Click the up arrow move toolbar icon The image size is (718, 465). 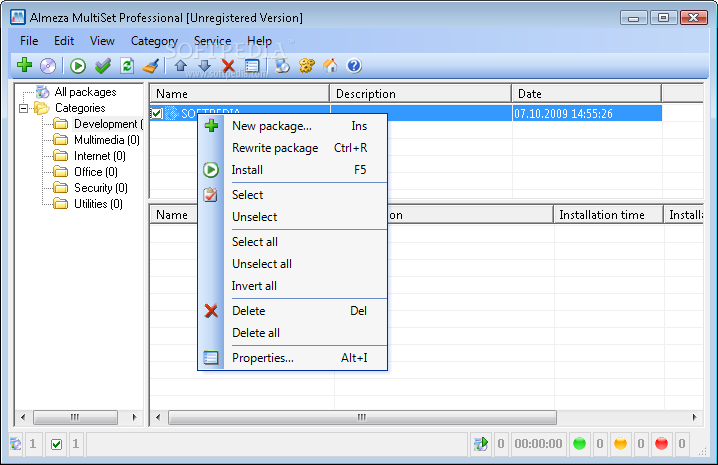tap(180, 66)
